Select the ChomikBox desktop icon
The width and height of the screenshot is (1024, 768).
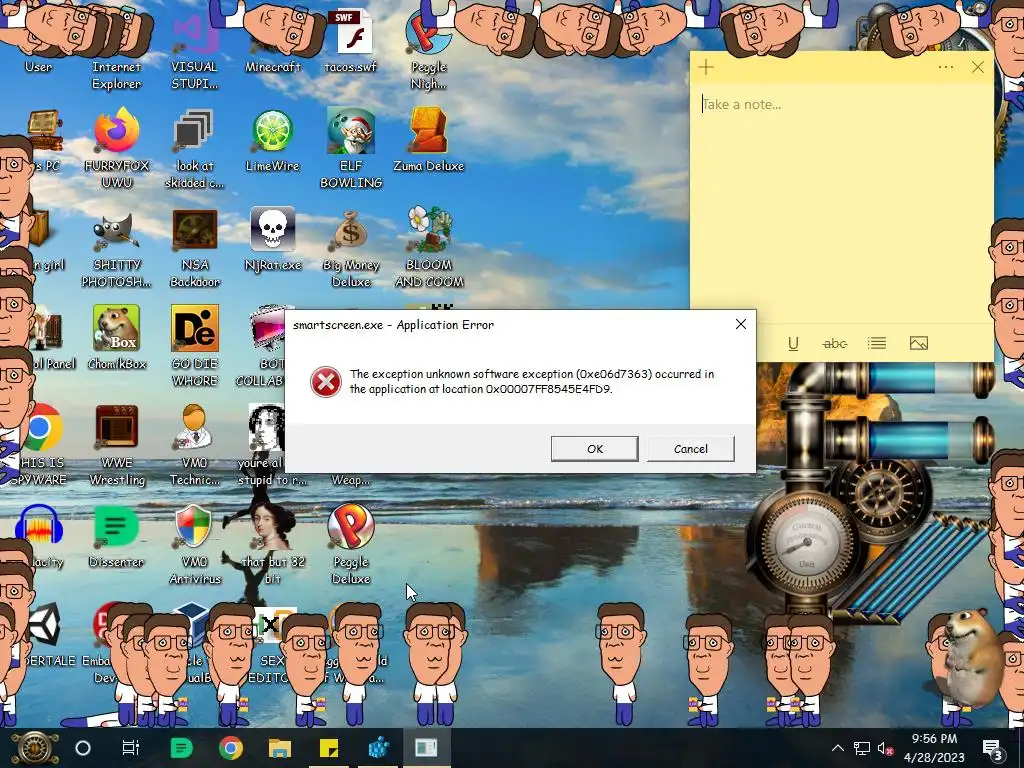(116, 338)
